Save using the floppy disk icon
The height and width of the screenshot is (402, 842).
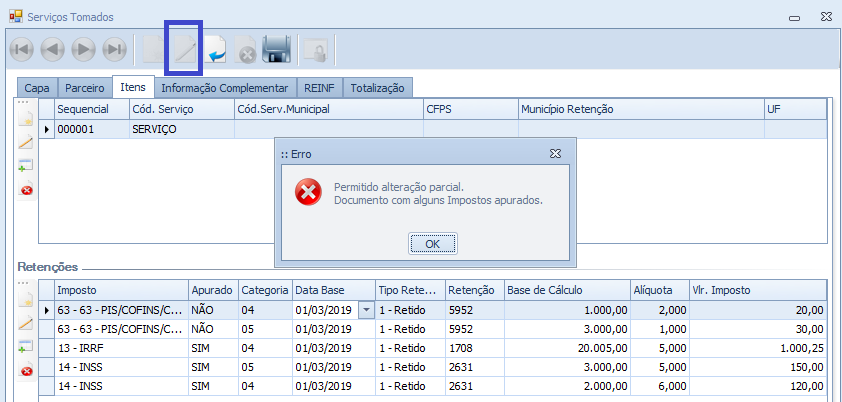tap(276, 49)
